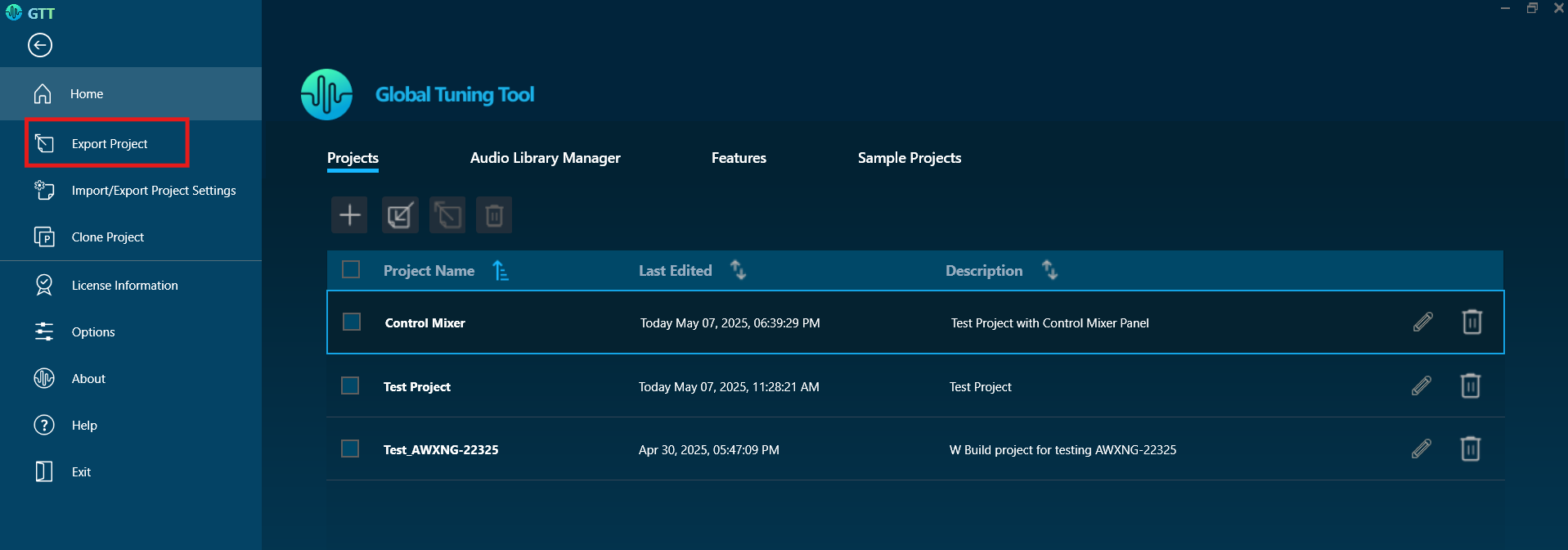Click the export project toolbar icon
The width and height of the screenshot is (1568, 550).
pyautogui.click(x=447, y=215)
